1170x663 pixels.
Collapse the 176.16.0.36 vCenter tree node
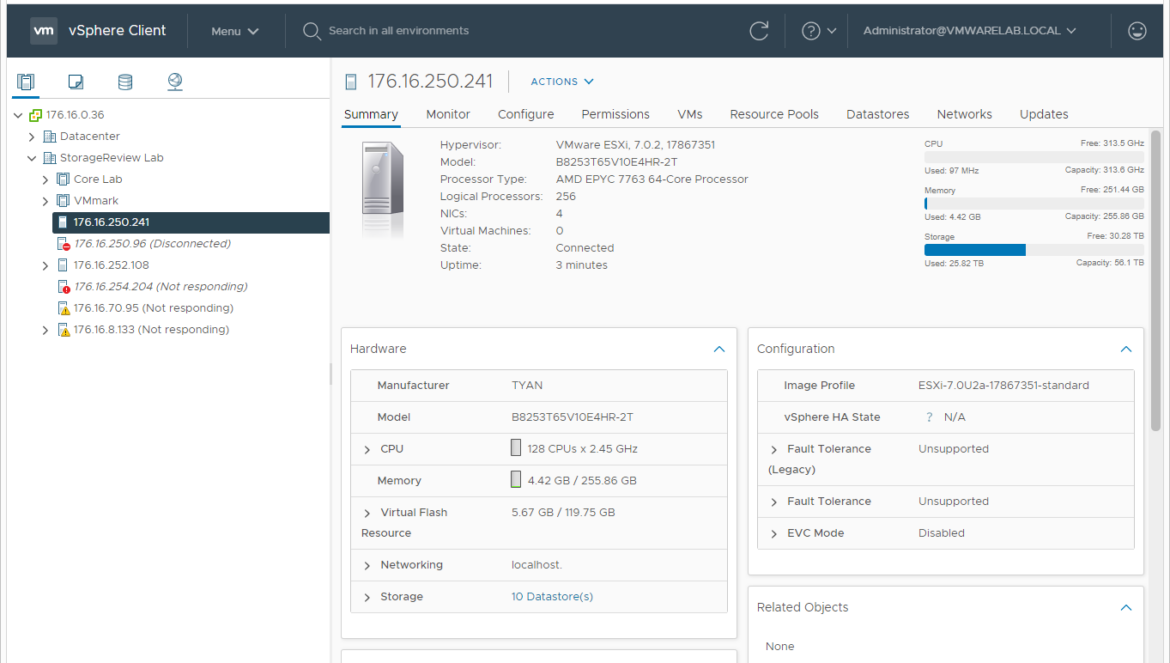click(18, 116)
